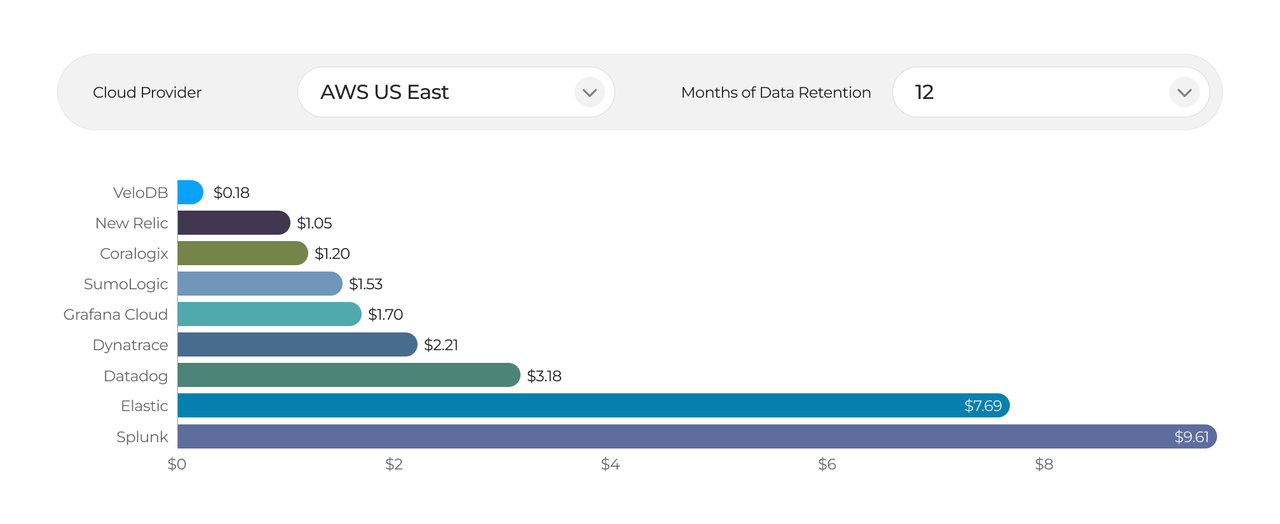This screenshot has width=1280, height=524.
Task: Click the Elastic label on axis
Action: pos(145,406)
